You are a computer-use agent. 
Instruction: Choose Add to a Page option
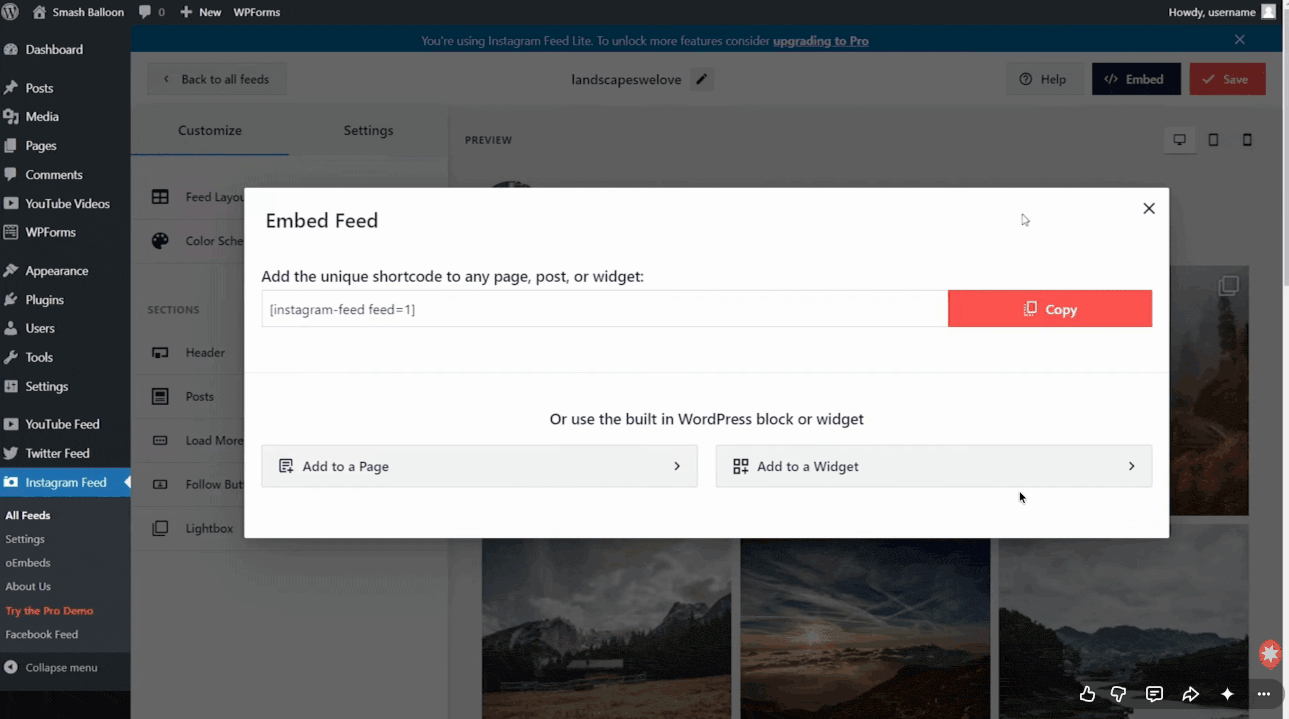point(480,466)
